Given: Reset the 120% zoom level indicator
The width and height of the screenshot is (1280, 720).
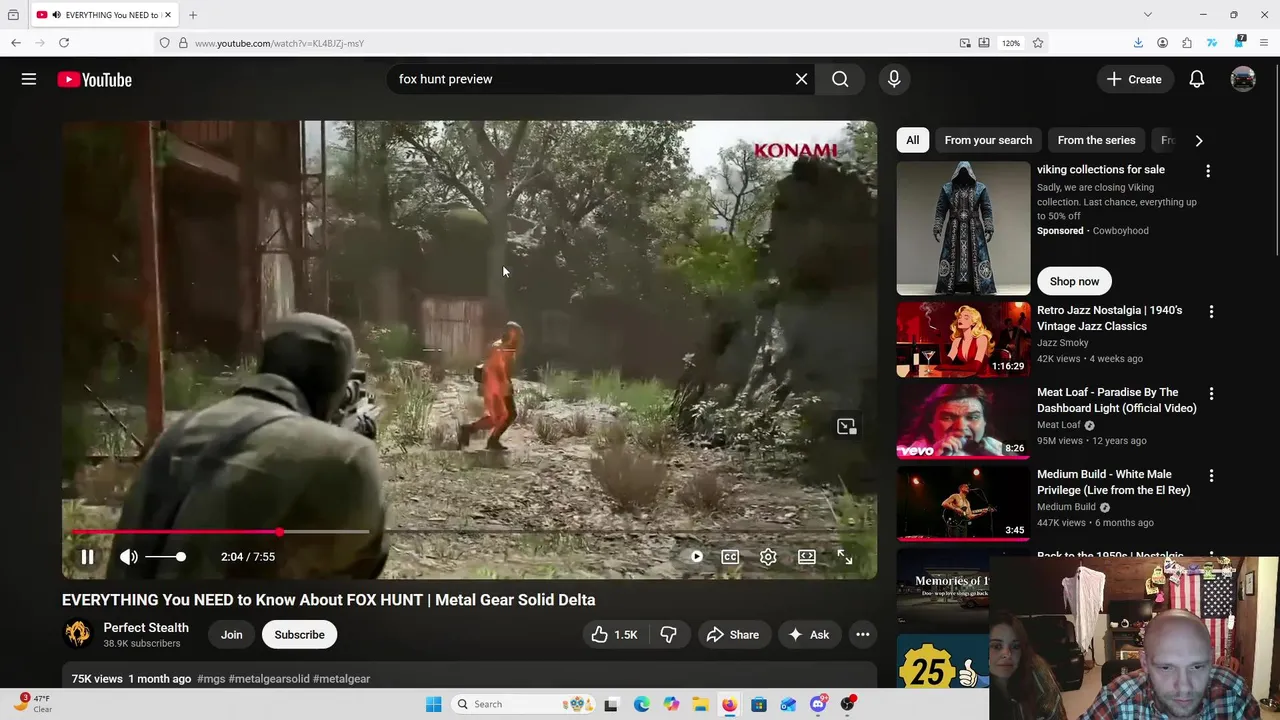Looking at the screenshot, I should click(x=1011, y=43).
